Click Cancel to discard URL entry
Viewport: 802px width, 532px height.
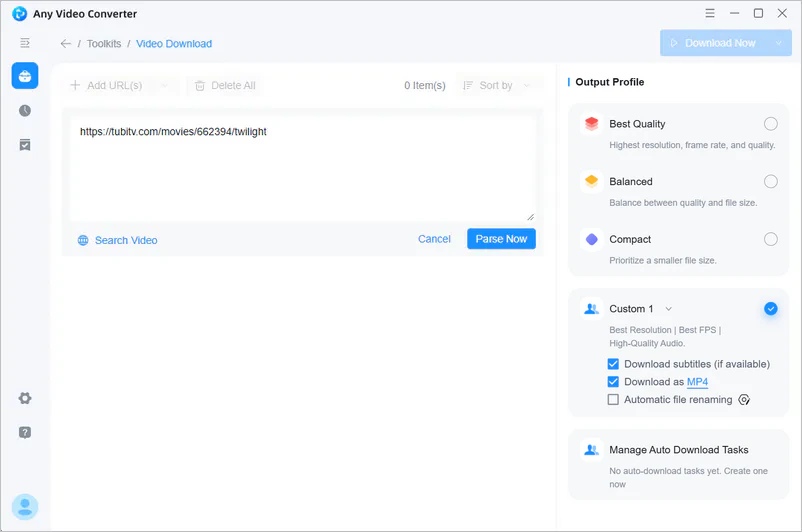coord(434,239)
